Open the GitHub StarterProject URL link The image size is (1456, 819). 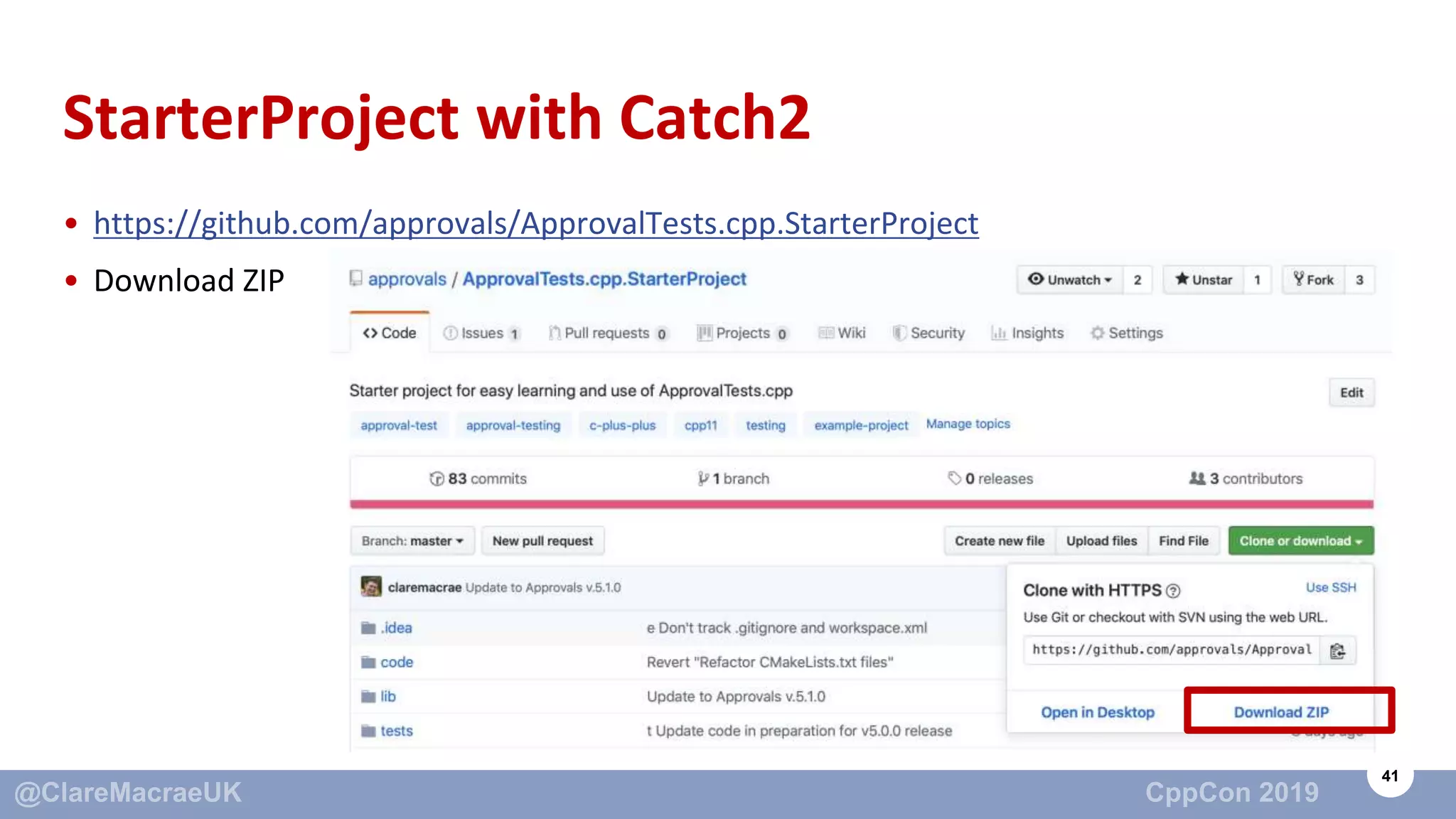tap(536, 223)
